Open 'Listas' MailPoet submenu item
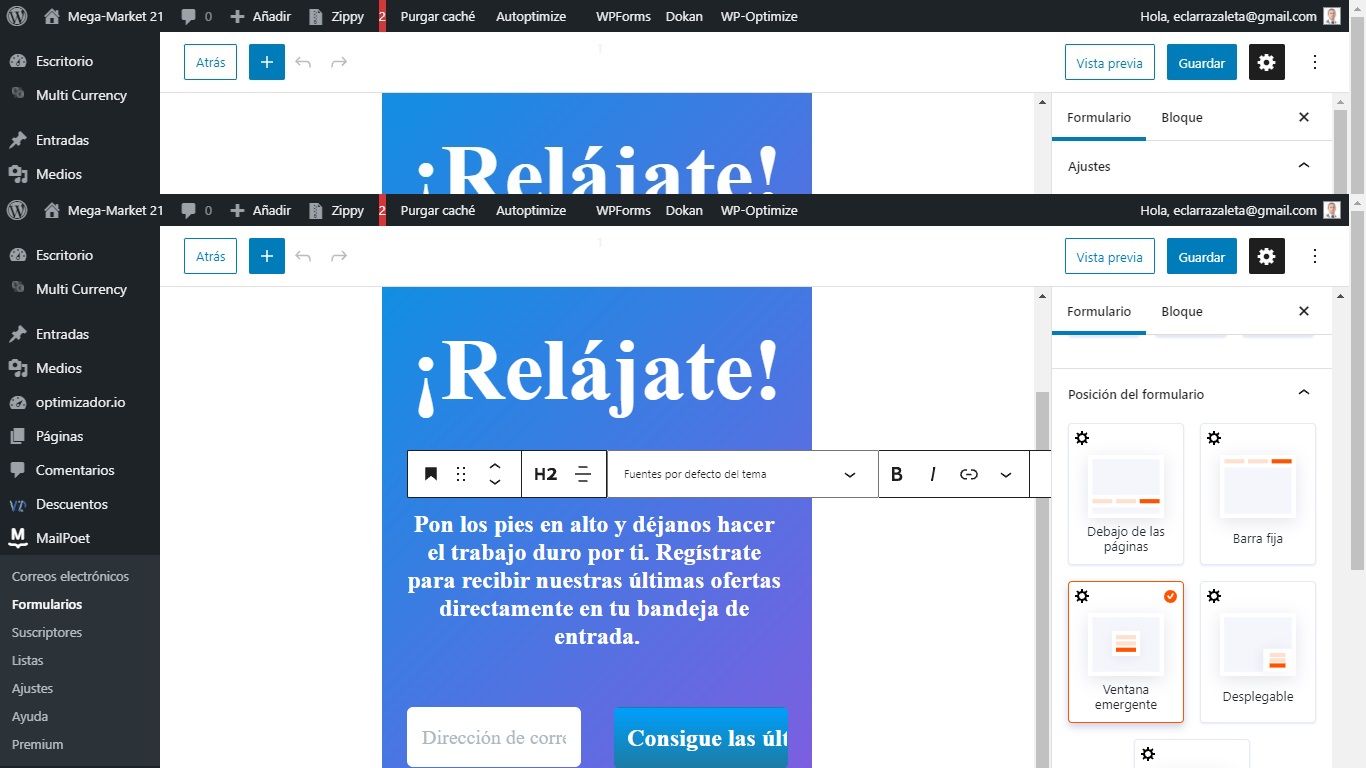This screenshot has width=1366, height=768. click(28, 660)
